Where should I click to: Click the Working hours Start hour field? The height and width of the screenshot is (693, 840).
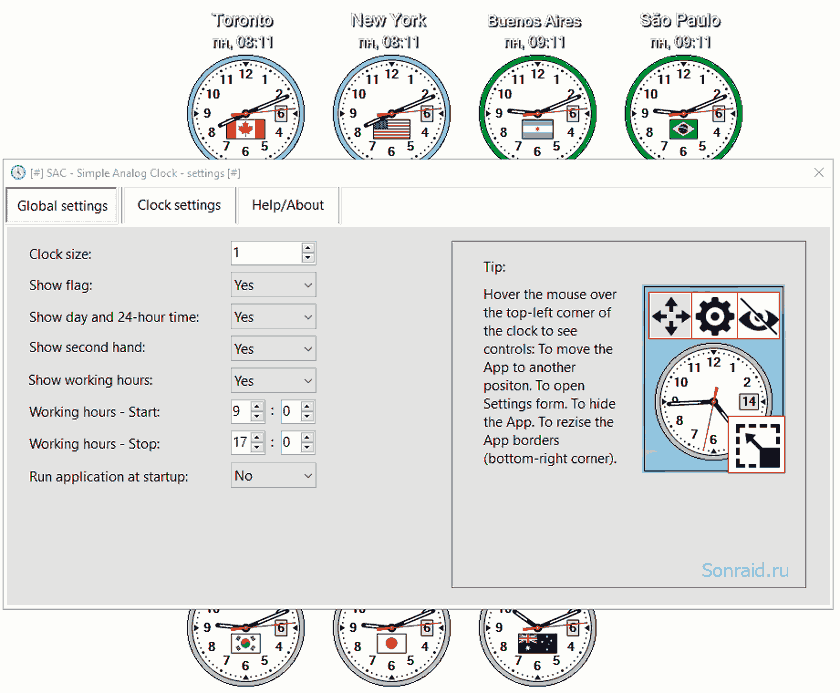242,411
